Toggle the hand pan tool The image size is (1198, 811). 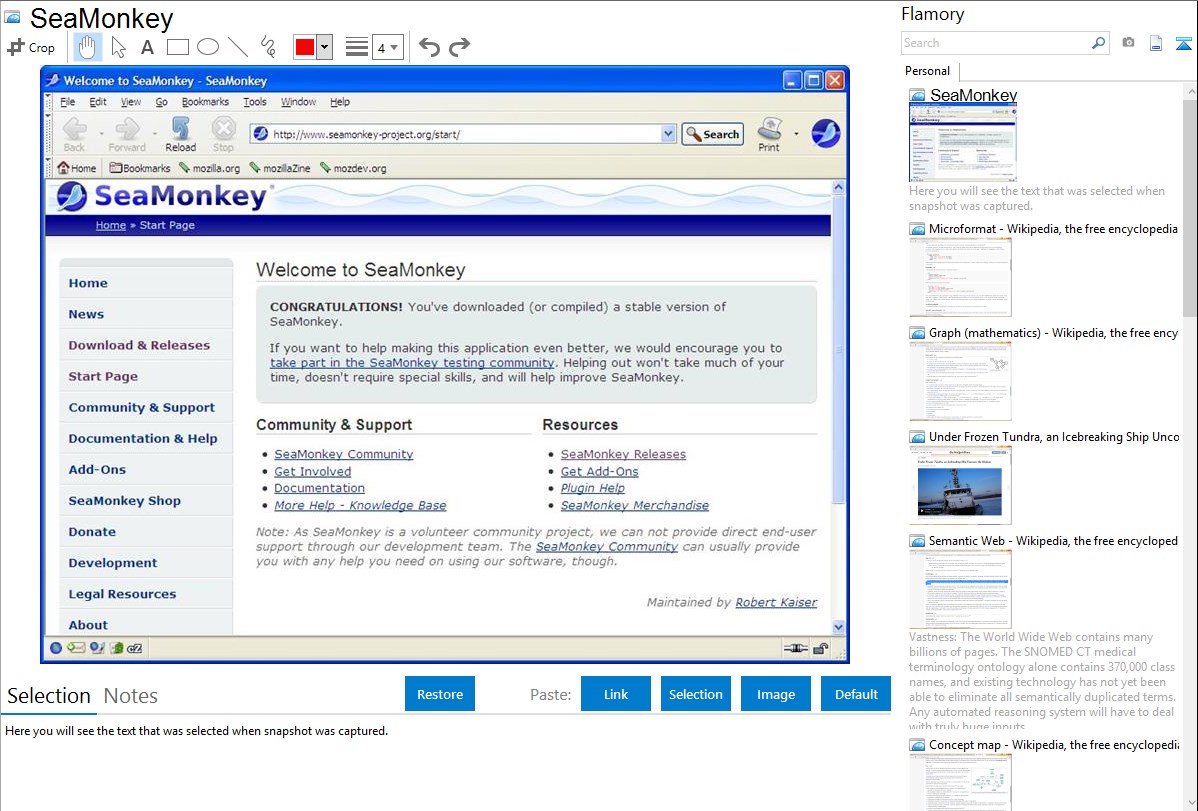88,47
